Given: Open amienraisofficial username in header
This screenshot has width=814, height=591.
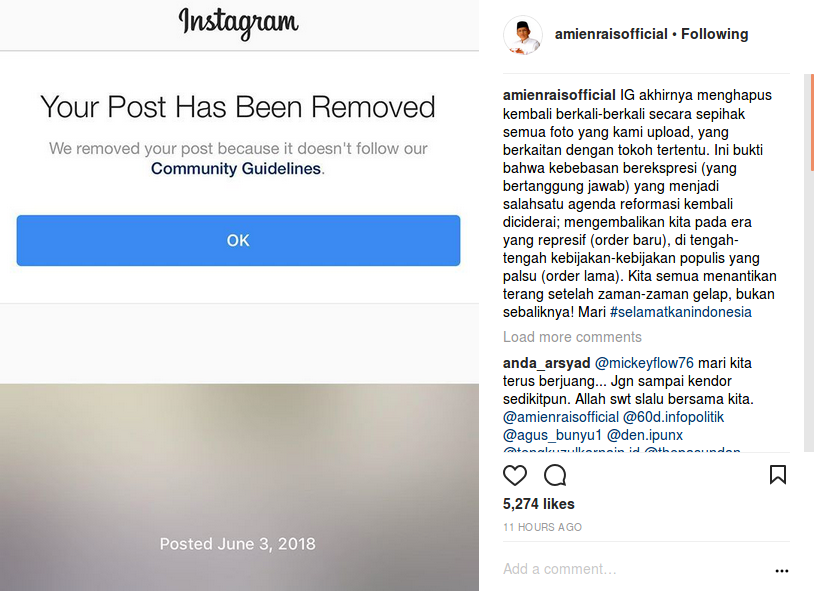Looking at the screenshot, I should tap(611, 34).
